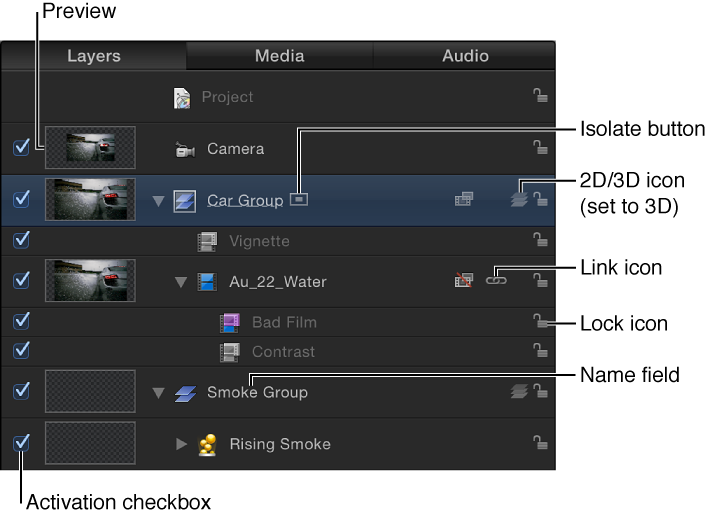
Task: Select the Vignette filter name
Action: [259, 241]
